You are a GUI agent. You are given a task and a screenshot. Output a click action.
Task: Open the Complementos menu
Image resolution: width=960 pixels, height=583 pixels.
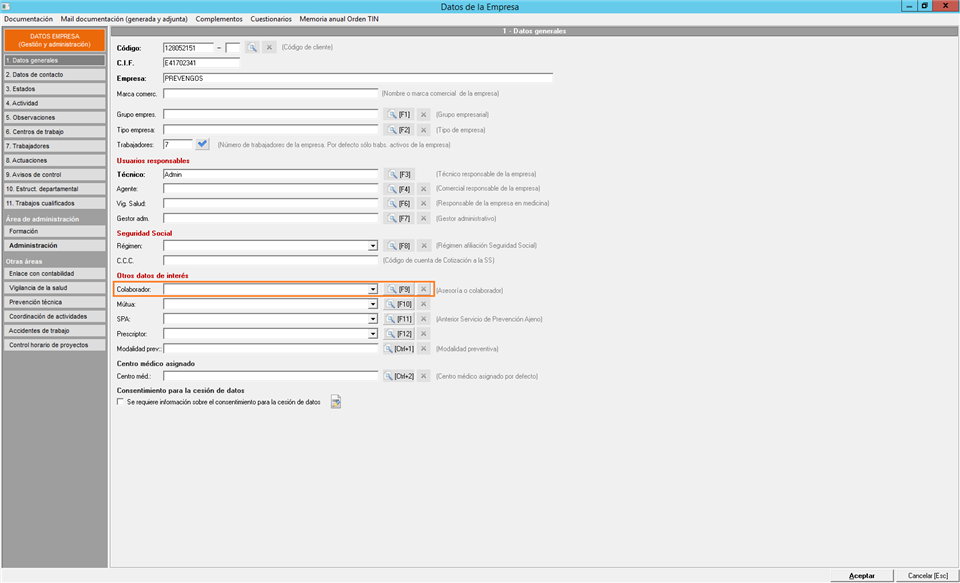(x=219, y=19)
